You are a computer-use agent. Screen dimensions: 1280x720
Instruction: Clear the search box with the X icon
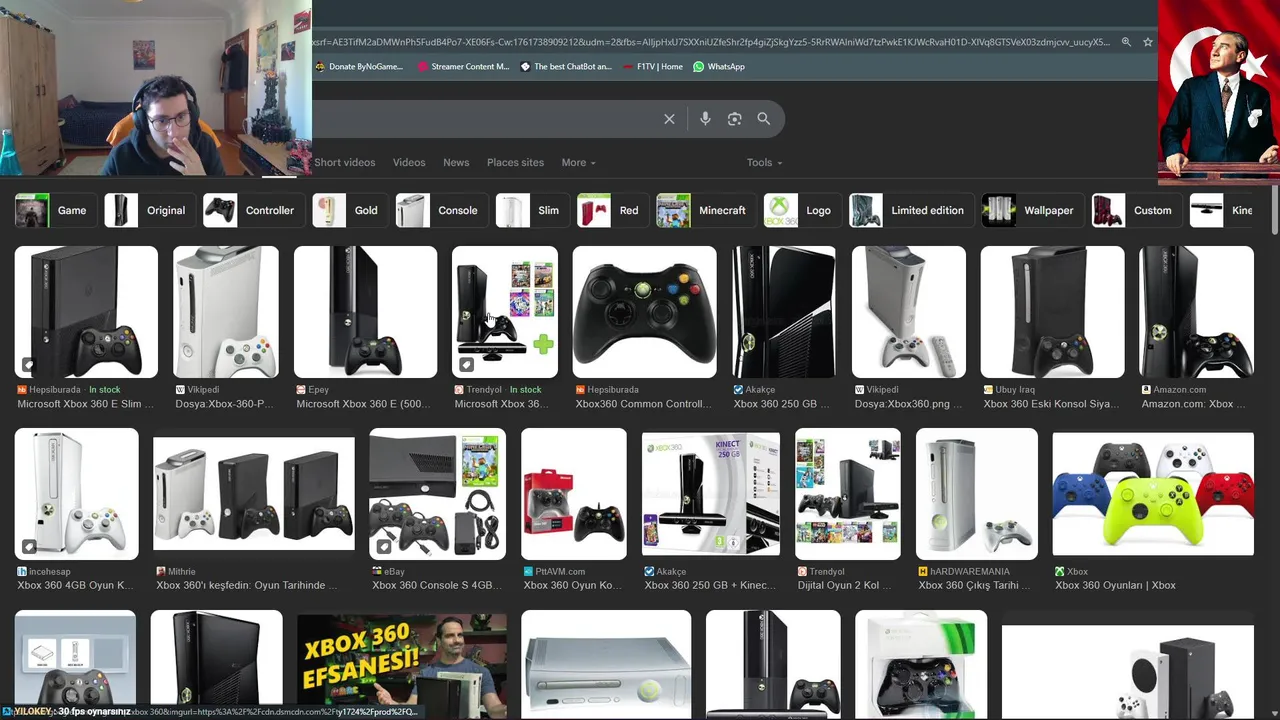click(x=669, y=119)
